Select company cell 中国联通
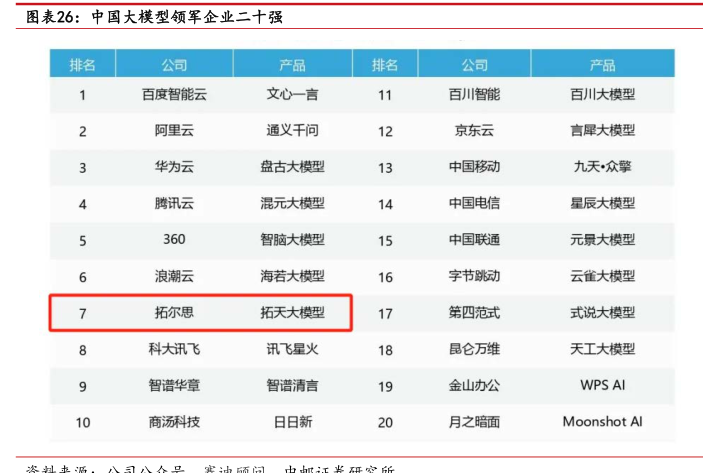703x473 pixels. [x=474, y=240]
